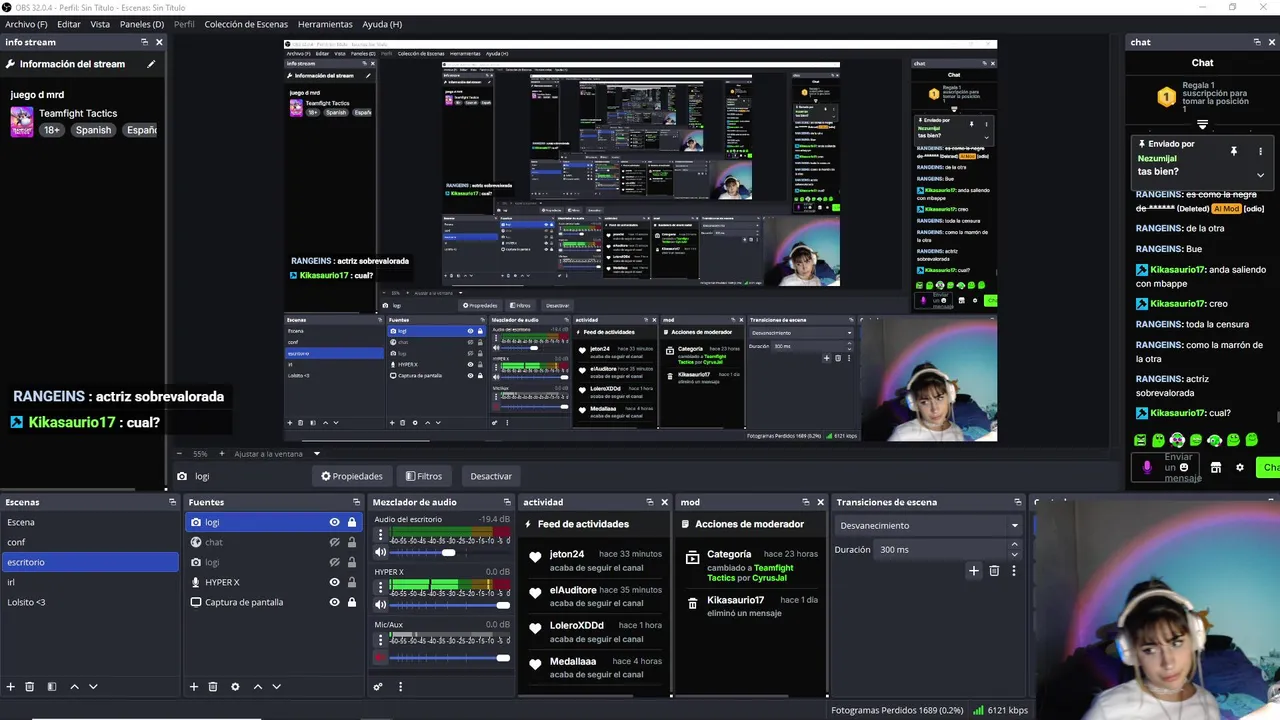Edit stream info with pencil icon
The width and height of the screenshot is (1280, 720).
tap(152, 64)
